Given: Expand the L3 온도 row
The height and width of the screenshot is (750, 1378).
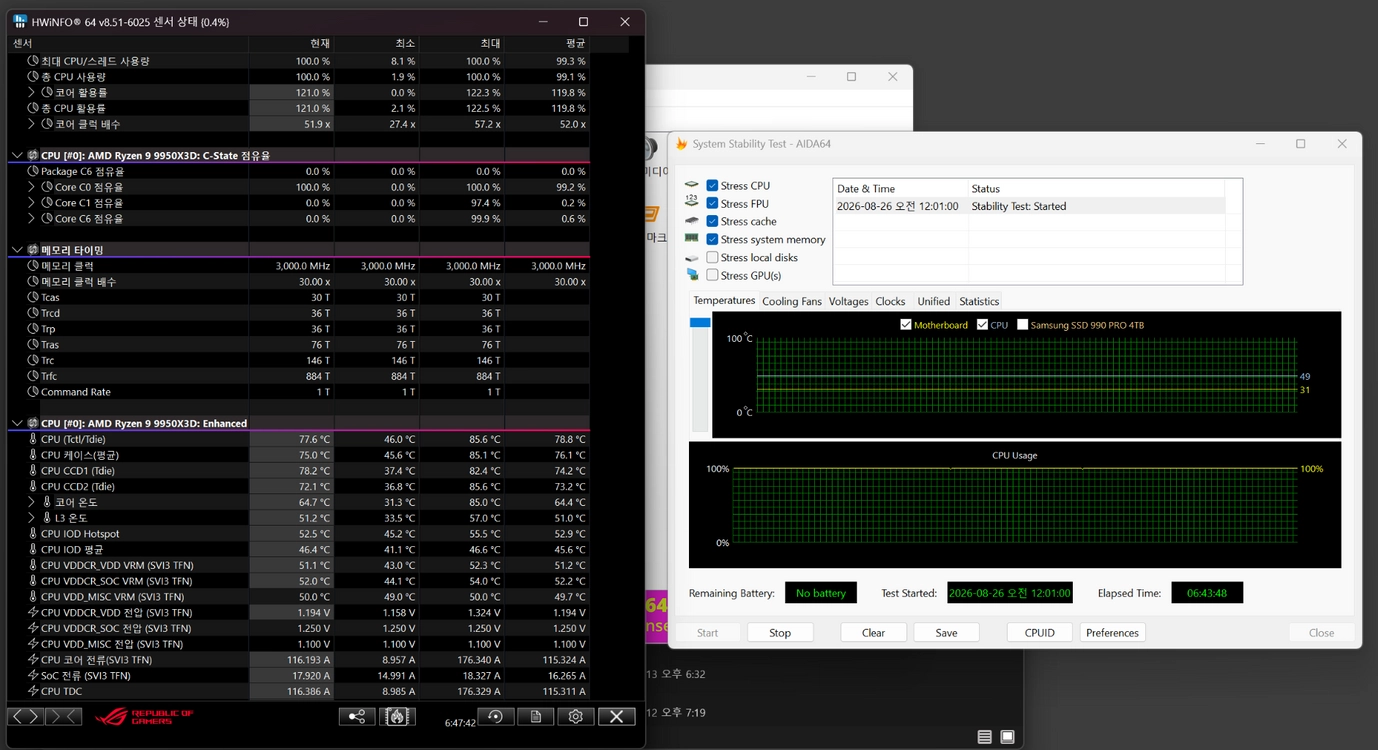Looking at the screenshot, I should (x=32, y=518).
